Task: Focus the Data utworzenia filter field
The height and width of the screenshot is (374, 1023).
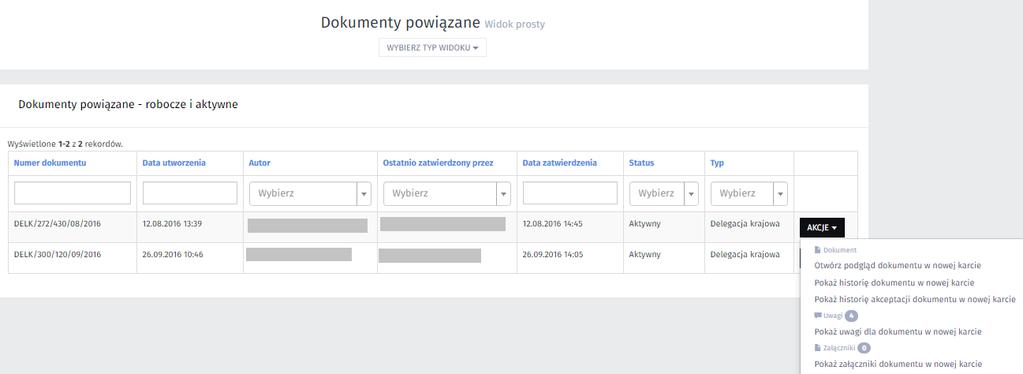Action: point(190,193)
